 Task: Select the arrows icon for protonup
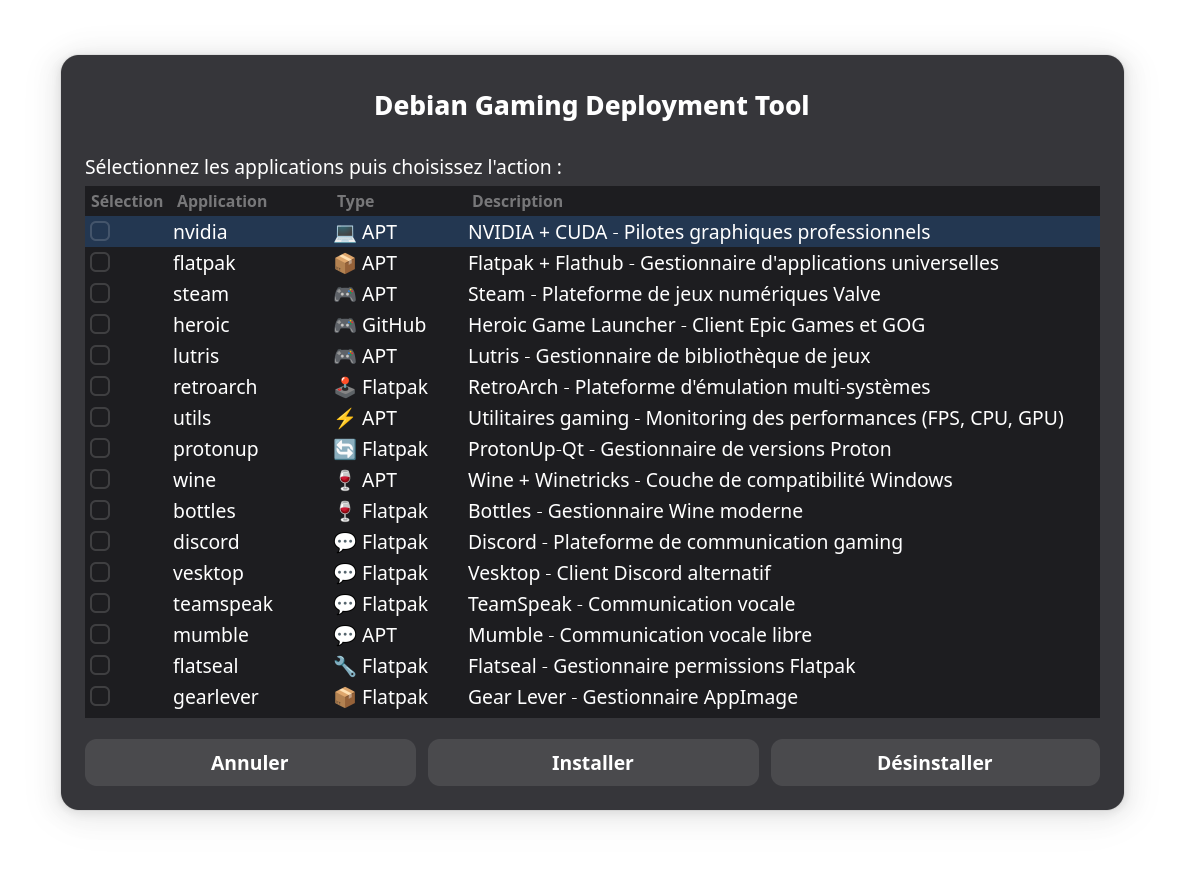(344, 449)
